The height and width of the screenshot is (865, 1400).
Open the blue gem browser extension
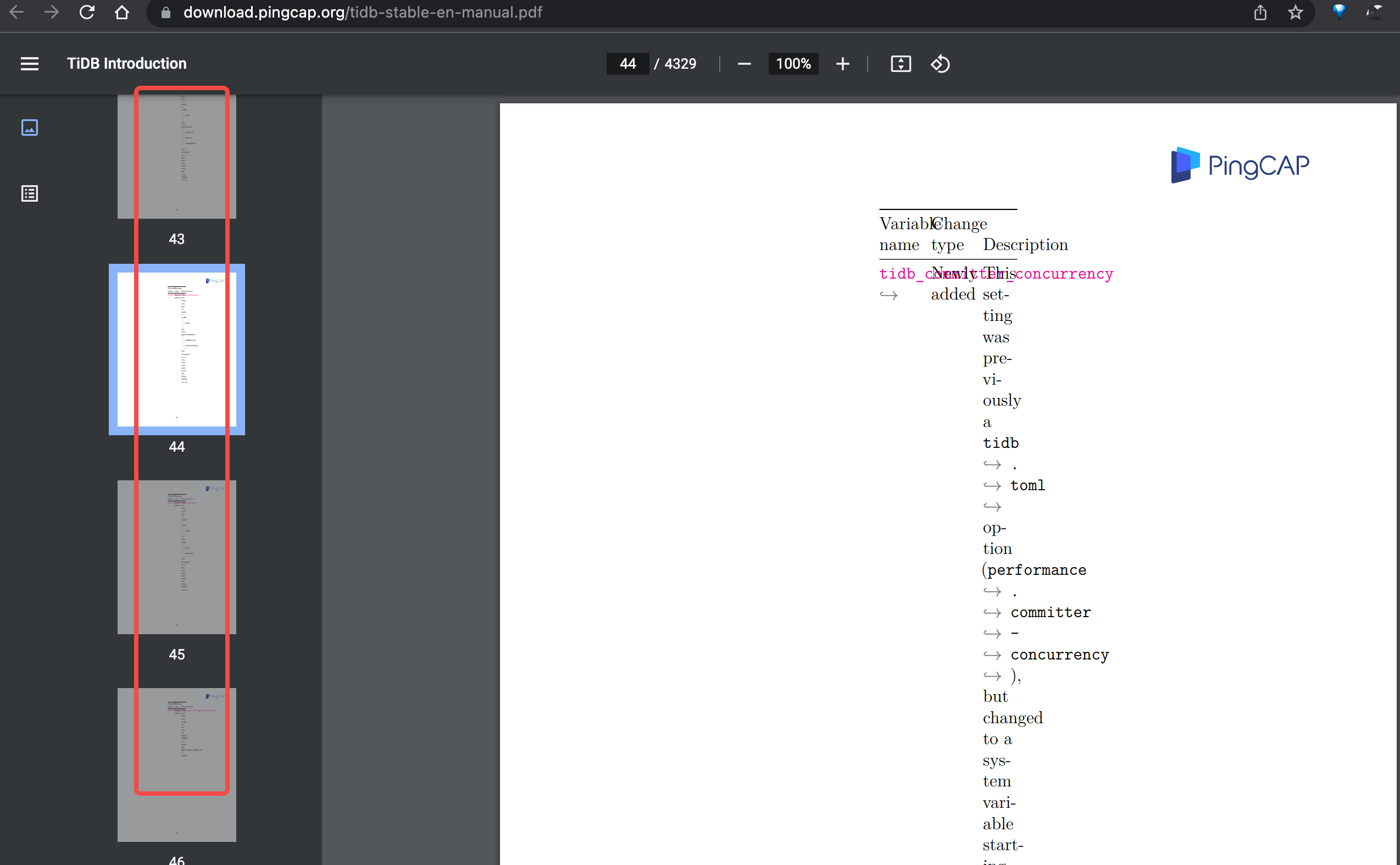coord(1339,12)
